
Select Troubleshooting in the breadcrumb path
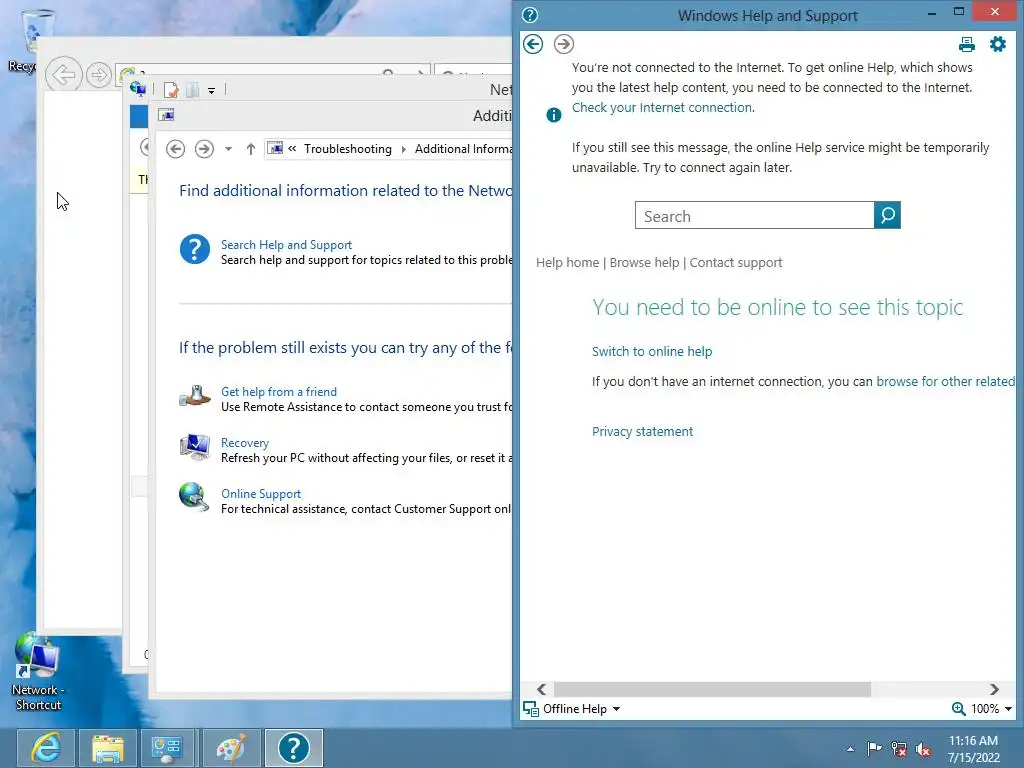[347, 149]
